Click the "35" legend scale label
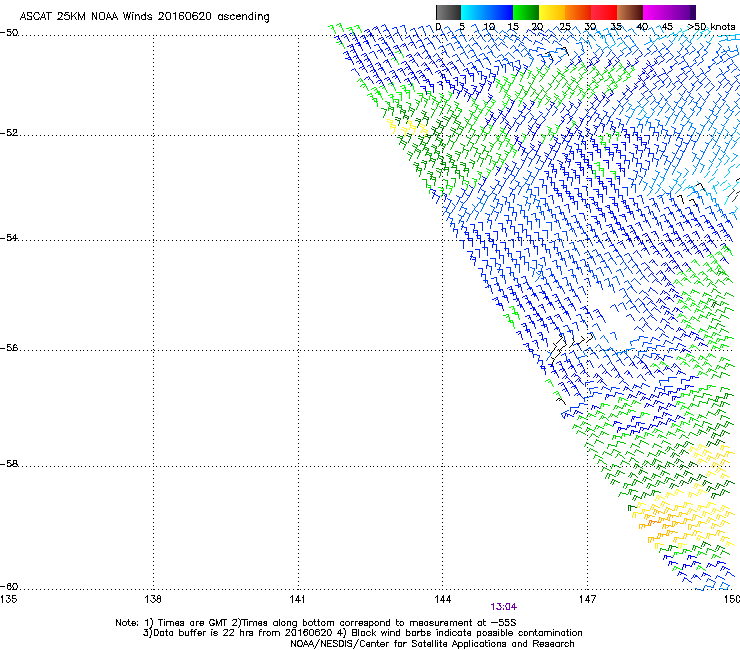 (616, 27)
